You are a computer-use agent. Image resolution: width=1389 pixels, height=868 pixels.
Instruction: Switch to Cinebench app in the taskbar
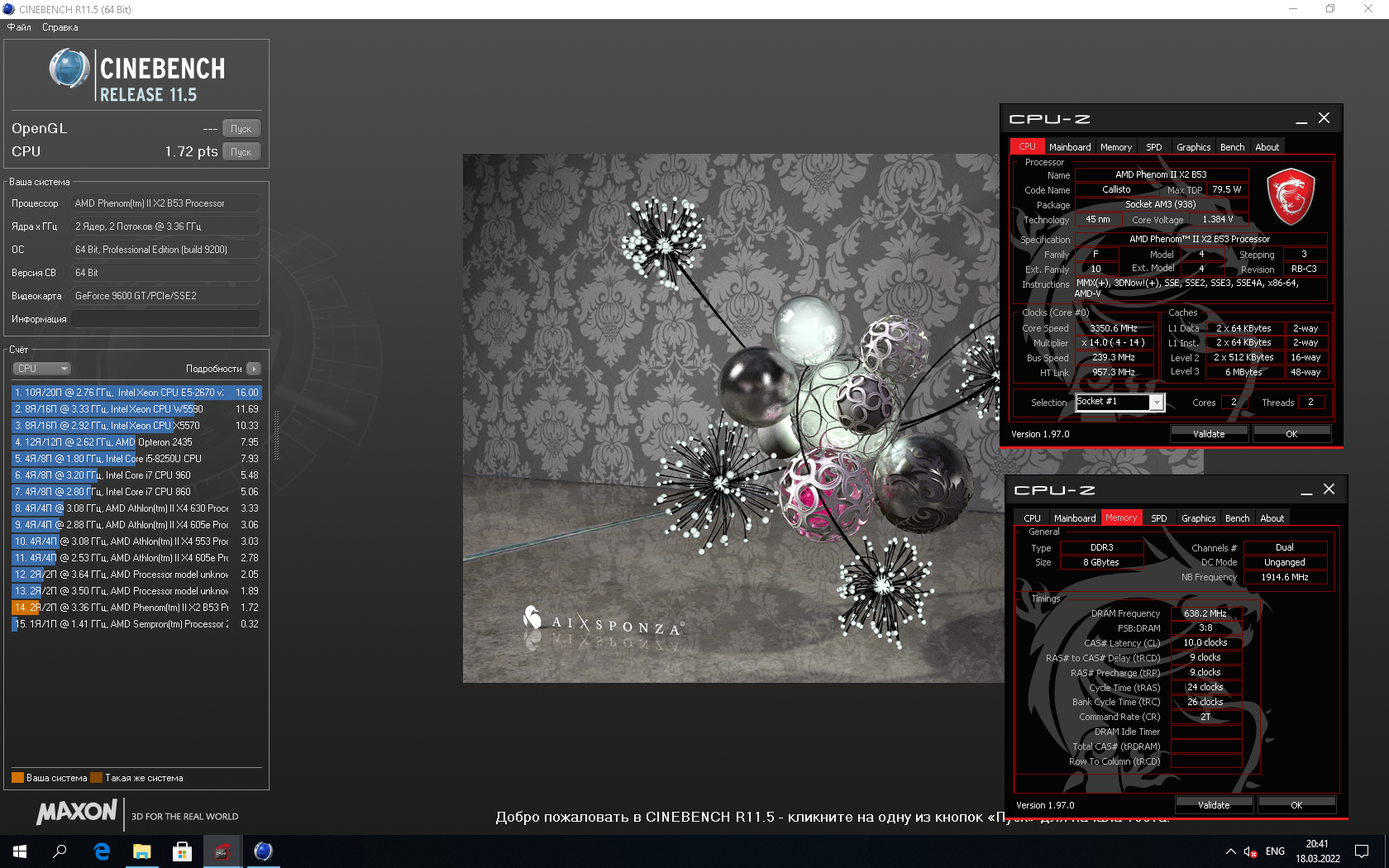(x=263, y=851)
